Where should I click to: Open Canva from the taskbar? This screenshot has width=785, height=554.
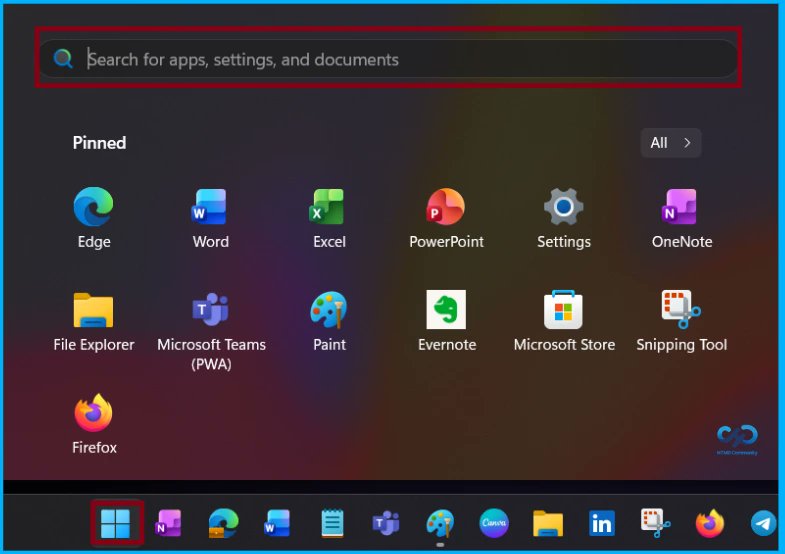coord(494,523)
